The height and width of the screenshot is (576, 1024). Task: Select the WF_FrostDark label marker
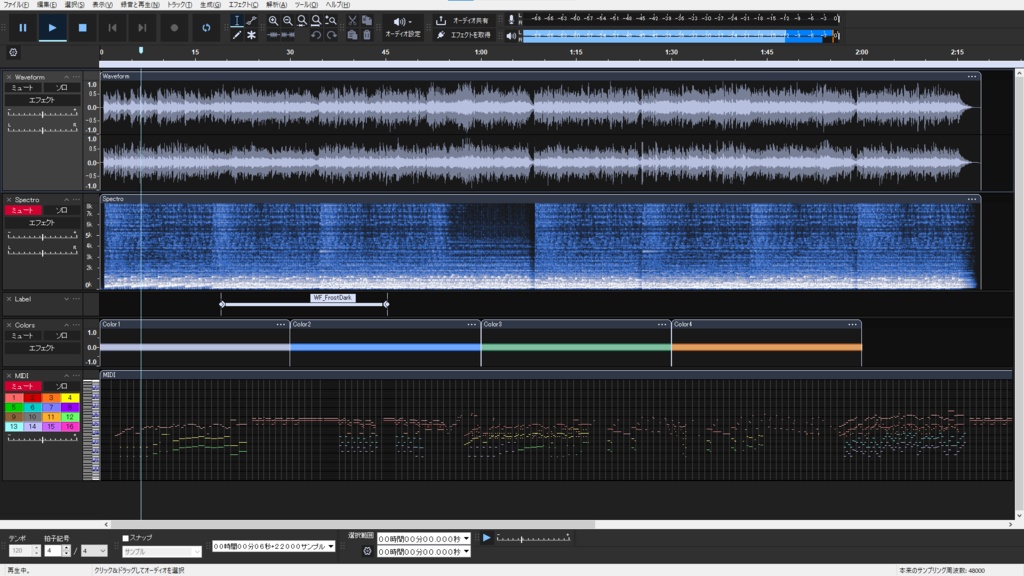(331, 297)
